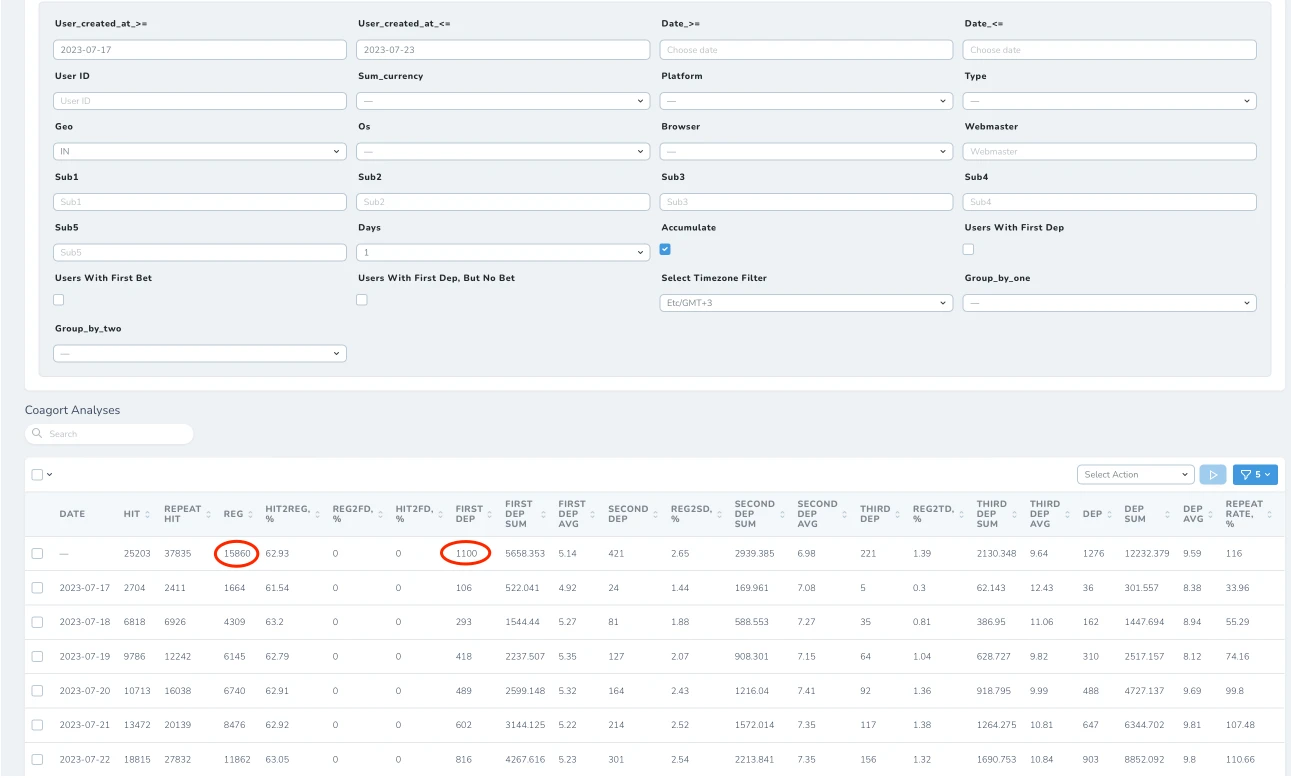The height and width of the screenshot is (778, 1291).
Task: Tick the Users With First Bet checkbox
Action: click(58, 299)
